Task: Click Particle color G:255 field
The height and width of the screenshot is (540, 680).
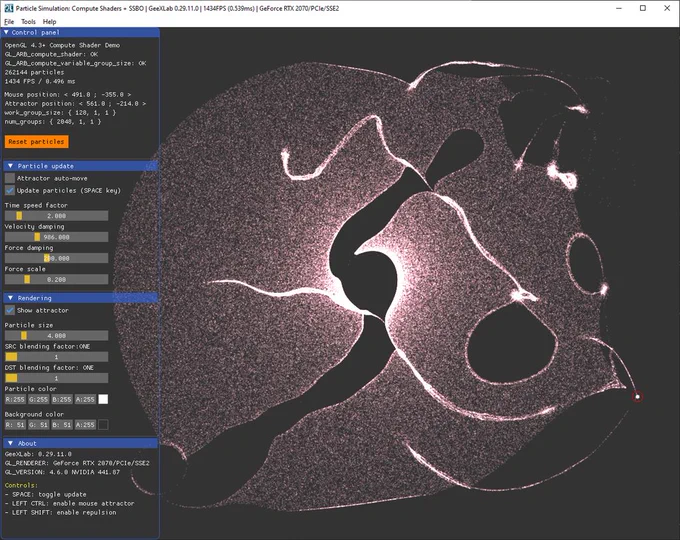Action: pyautogui.click(x=39, y=399)
